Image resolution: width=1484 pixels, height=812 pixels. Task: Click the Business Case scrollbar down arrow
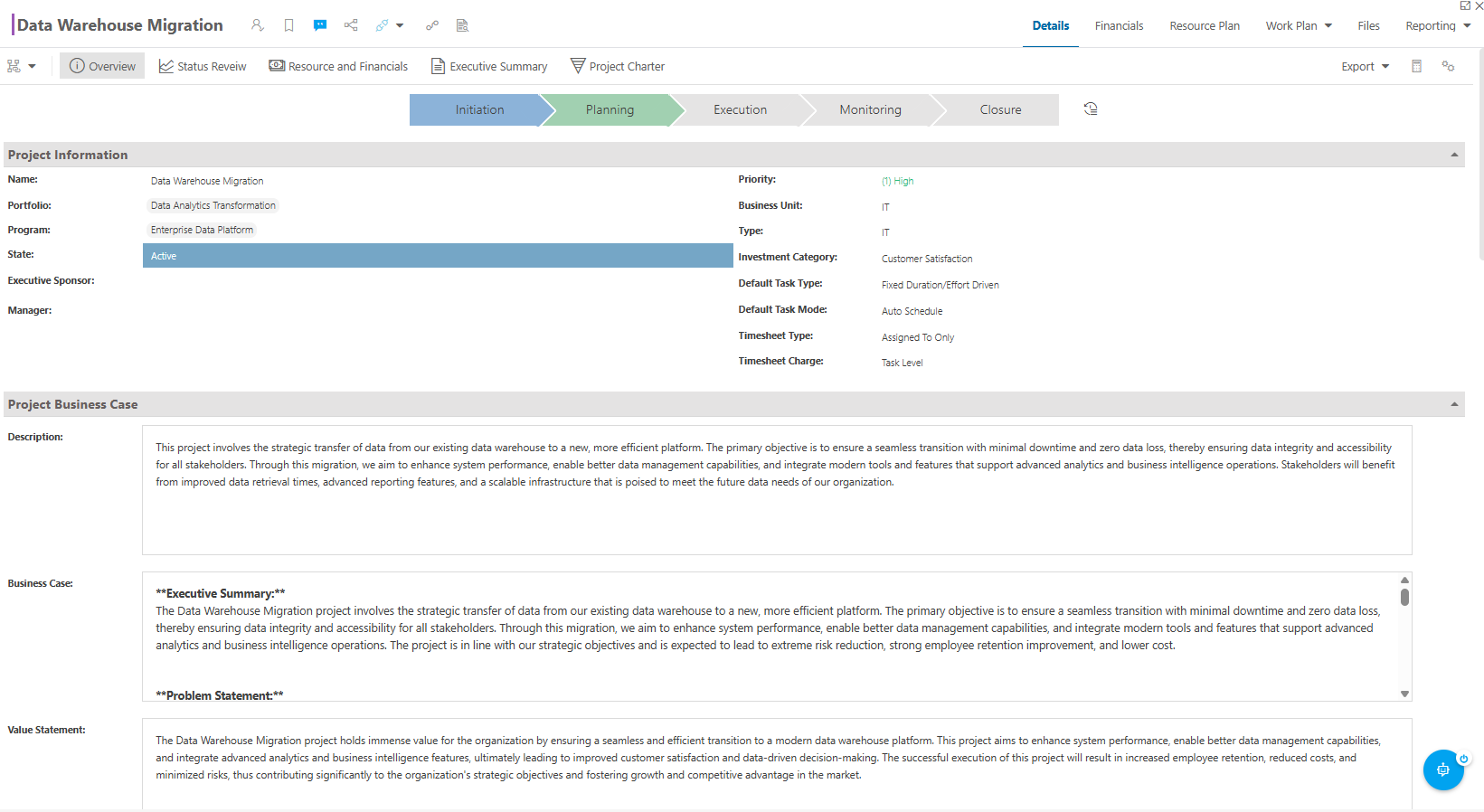1404,694
